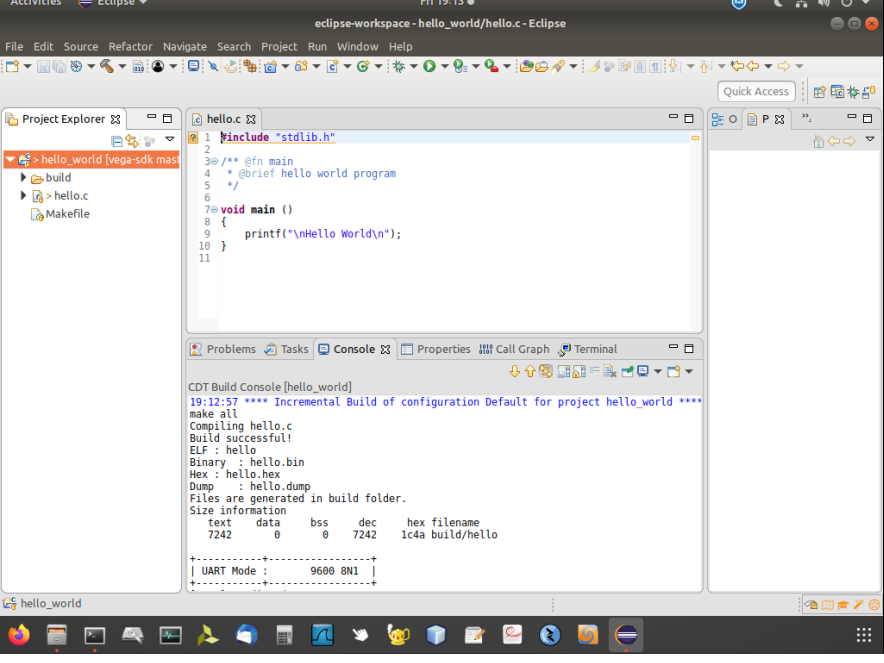Click the Open Task briefcase icon

(x=542, y=67)
